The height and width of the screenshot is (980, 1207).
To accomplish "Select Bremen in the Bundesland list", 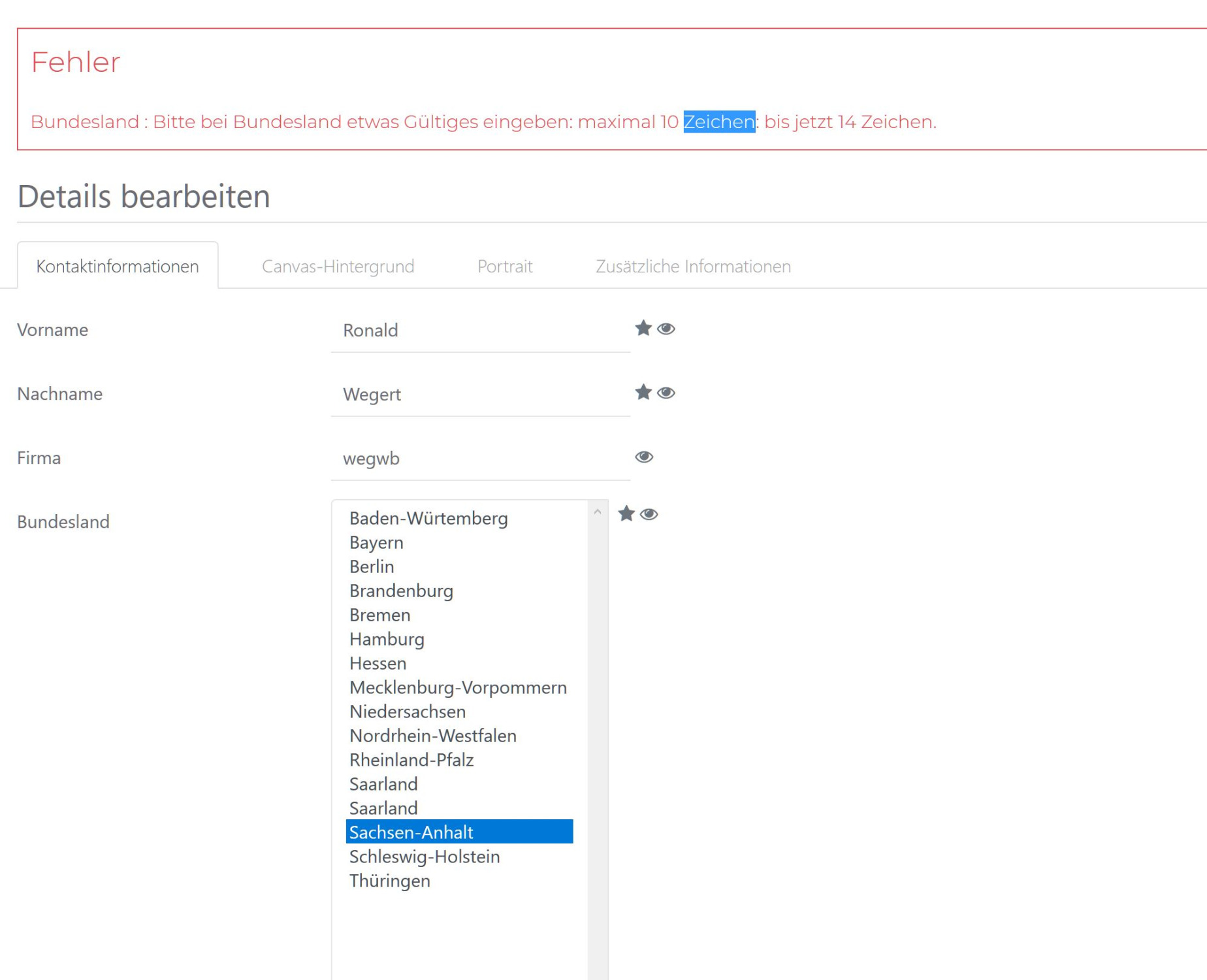I will click(459, 615).
